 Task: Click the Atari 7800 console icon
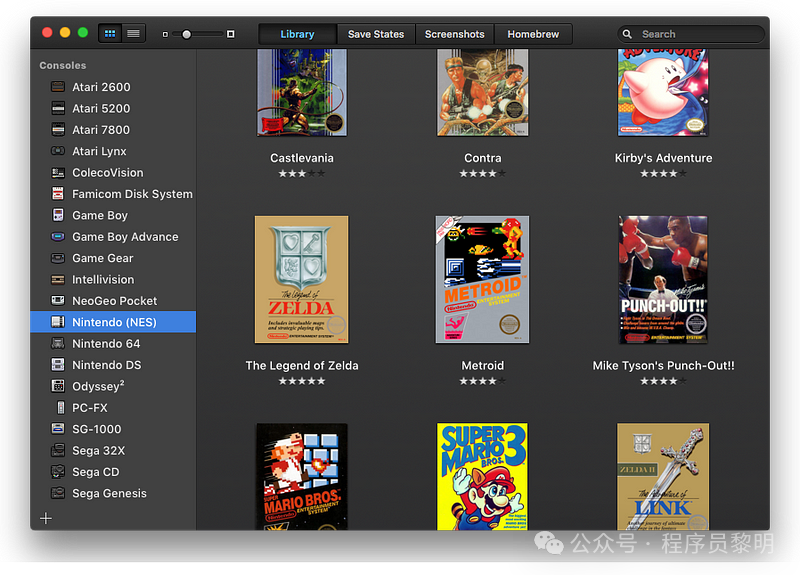[58, 130]
